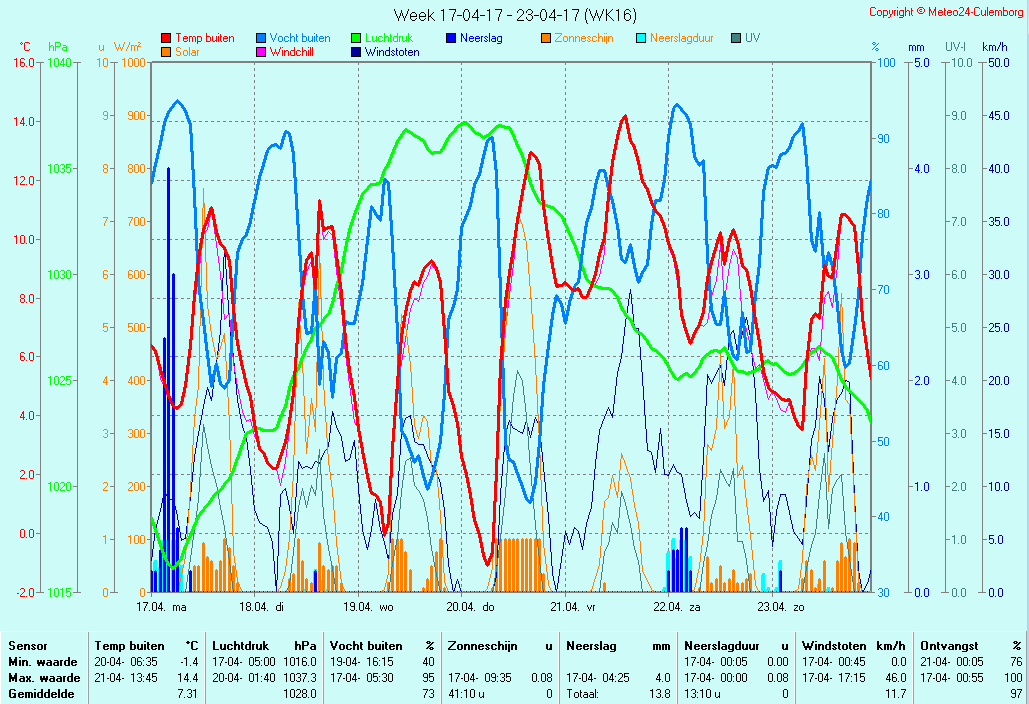1029x704 pixels.
Task: Click the hPa unit label on the left axis
Action: (58, 47)
